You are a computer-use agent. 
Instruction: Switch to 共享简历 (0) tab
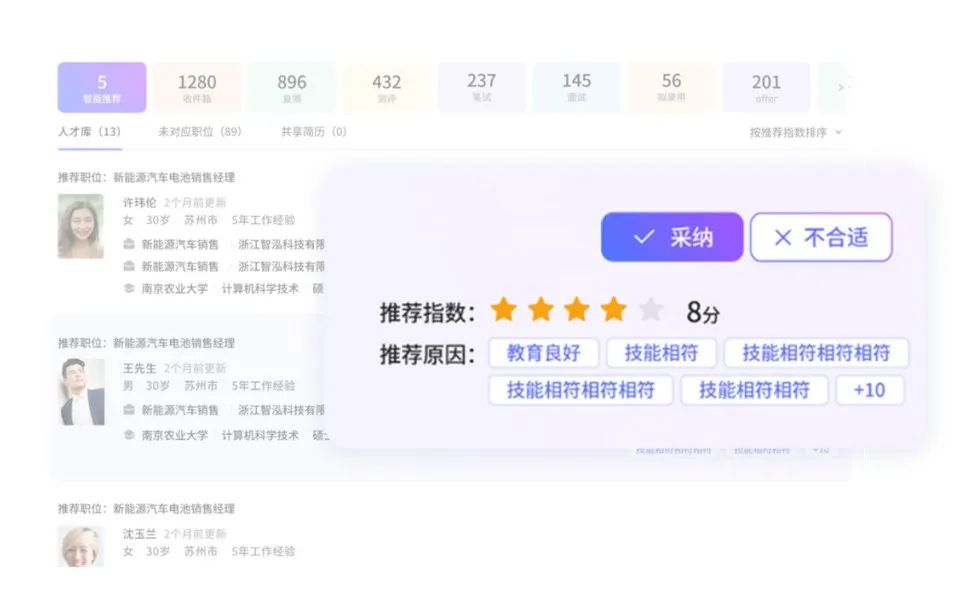click(x=314, y=132)
